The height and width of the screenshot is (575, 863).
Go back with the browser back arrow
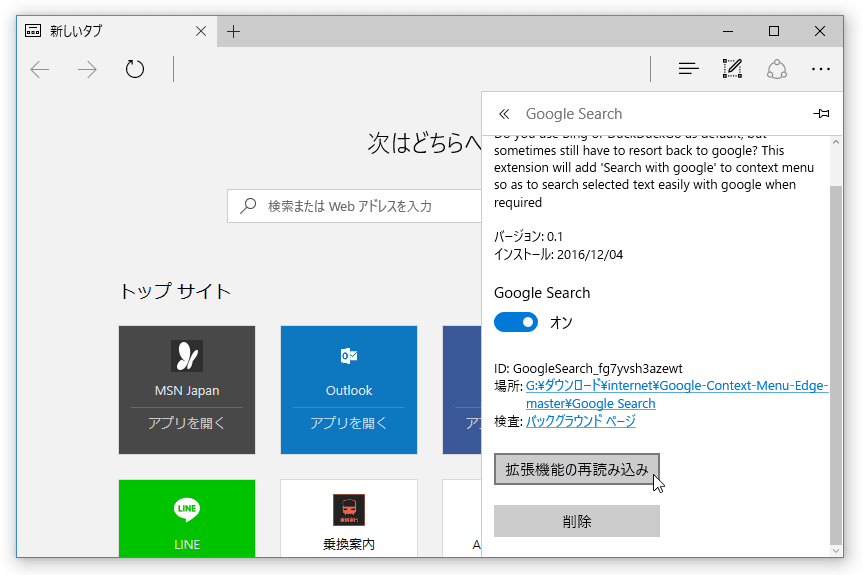(x=40, y=69)
